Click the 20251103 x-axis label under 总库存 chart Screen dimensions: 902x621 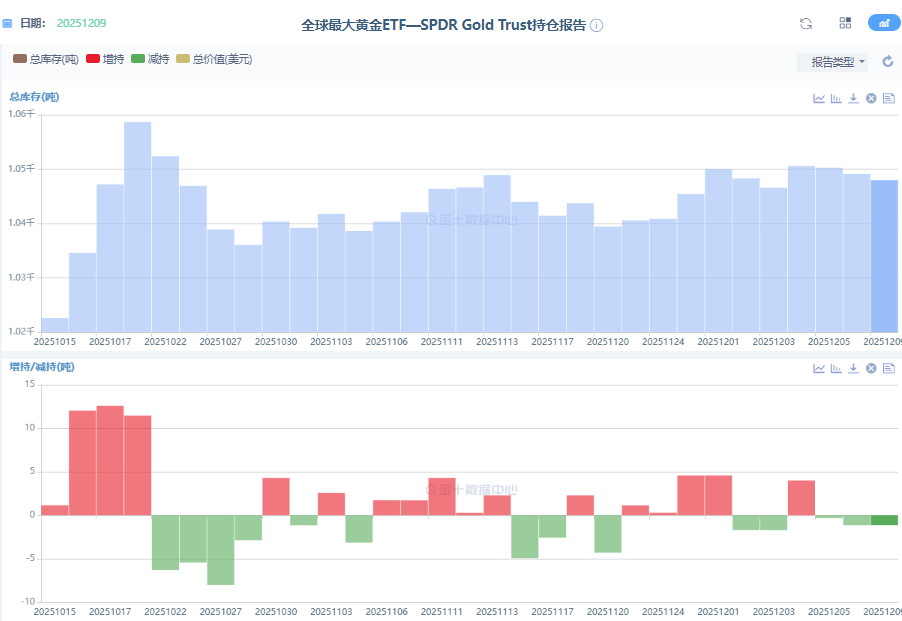331,342
